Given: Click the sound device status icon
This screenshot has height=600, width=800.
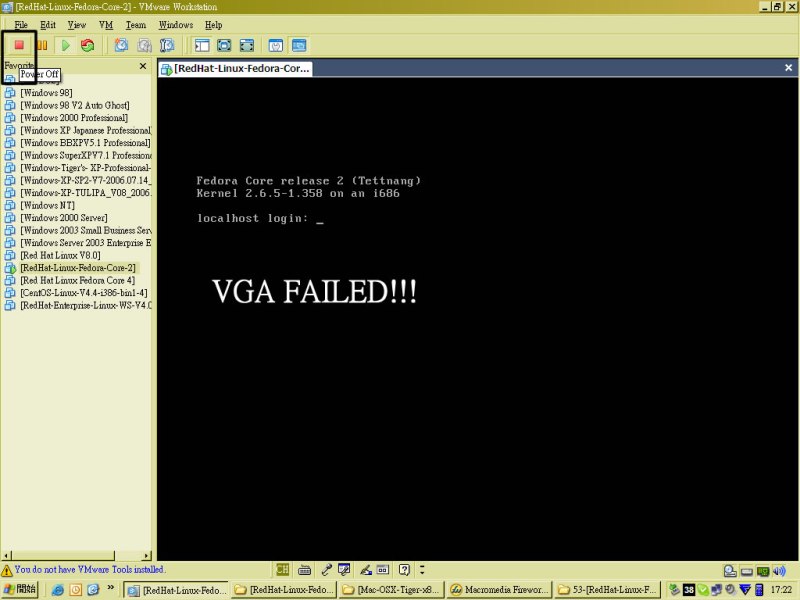Looking at the screenshot, I should [779, 571].
